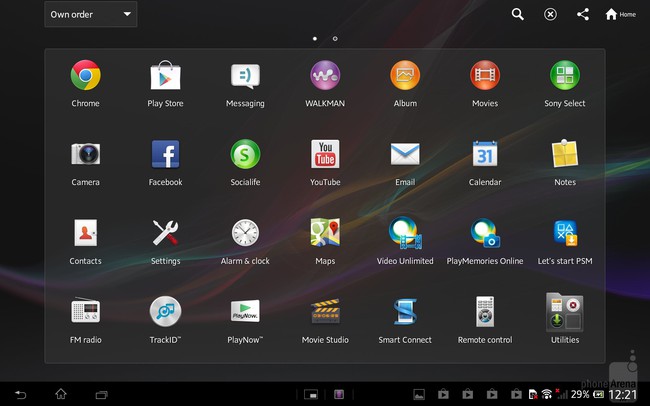Viewport: 650px width, 406px height.
Task: Launch the WALKMAN music app
Action: pos(325,75)
